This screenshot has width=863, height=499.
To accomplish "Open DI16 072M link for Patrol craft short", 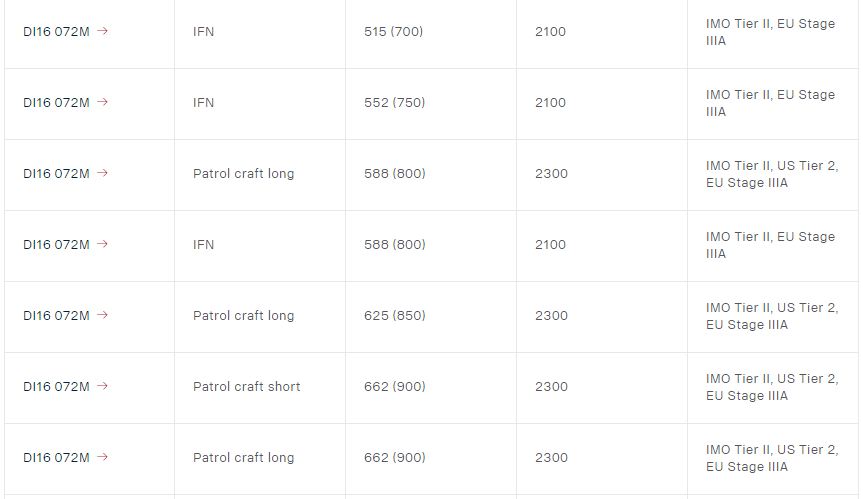I will point(56,387).
